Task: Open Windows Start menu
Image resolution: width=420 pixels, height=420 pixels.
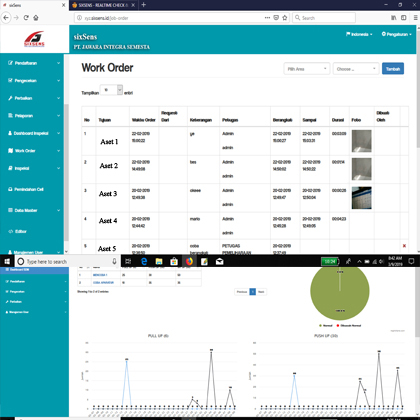Action: click(x=7, y=262)
